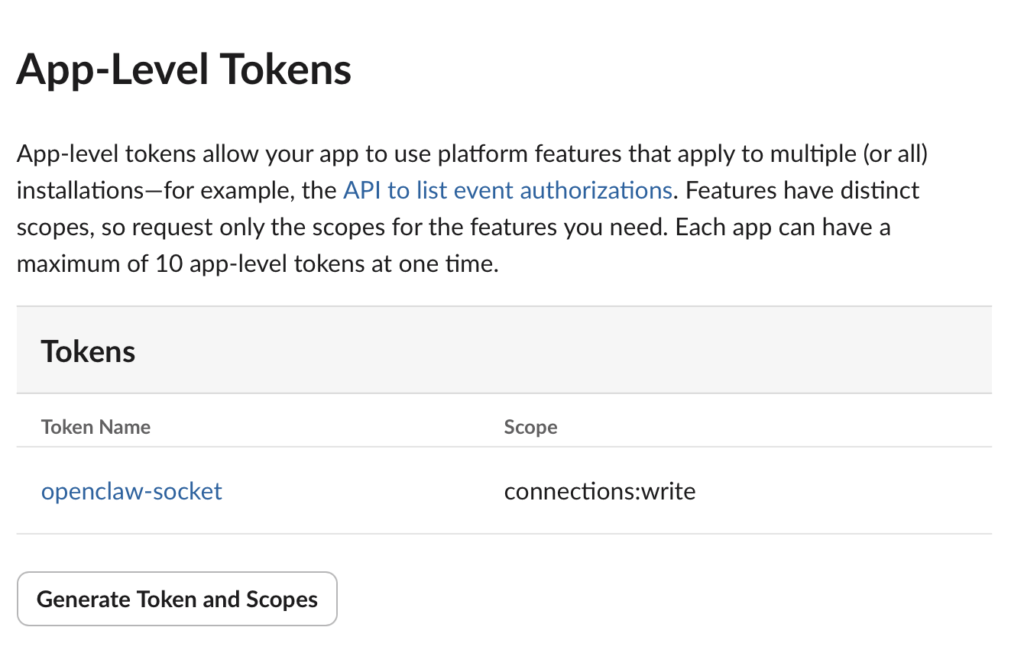Image resolution: width=1024 pixels, height=666 pixels.
Task: Click empty space in the openclaw-socket table row
Action: coord(850,491)
